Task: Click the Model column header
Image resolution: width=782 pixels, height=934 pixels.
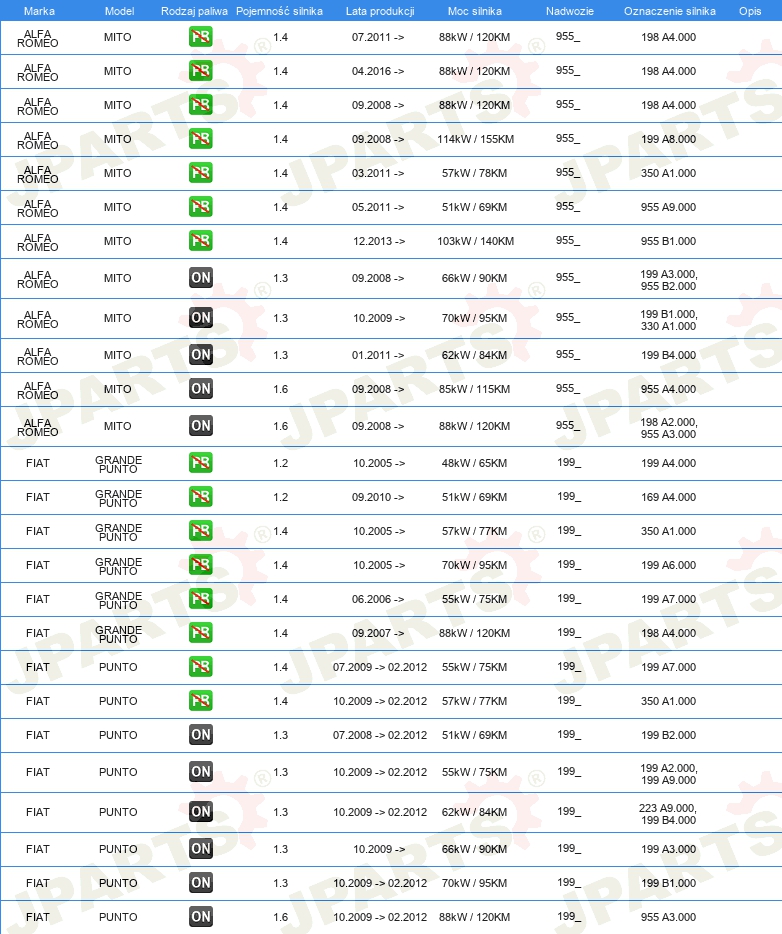Action: click(119, 11)
